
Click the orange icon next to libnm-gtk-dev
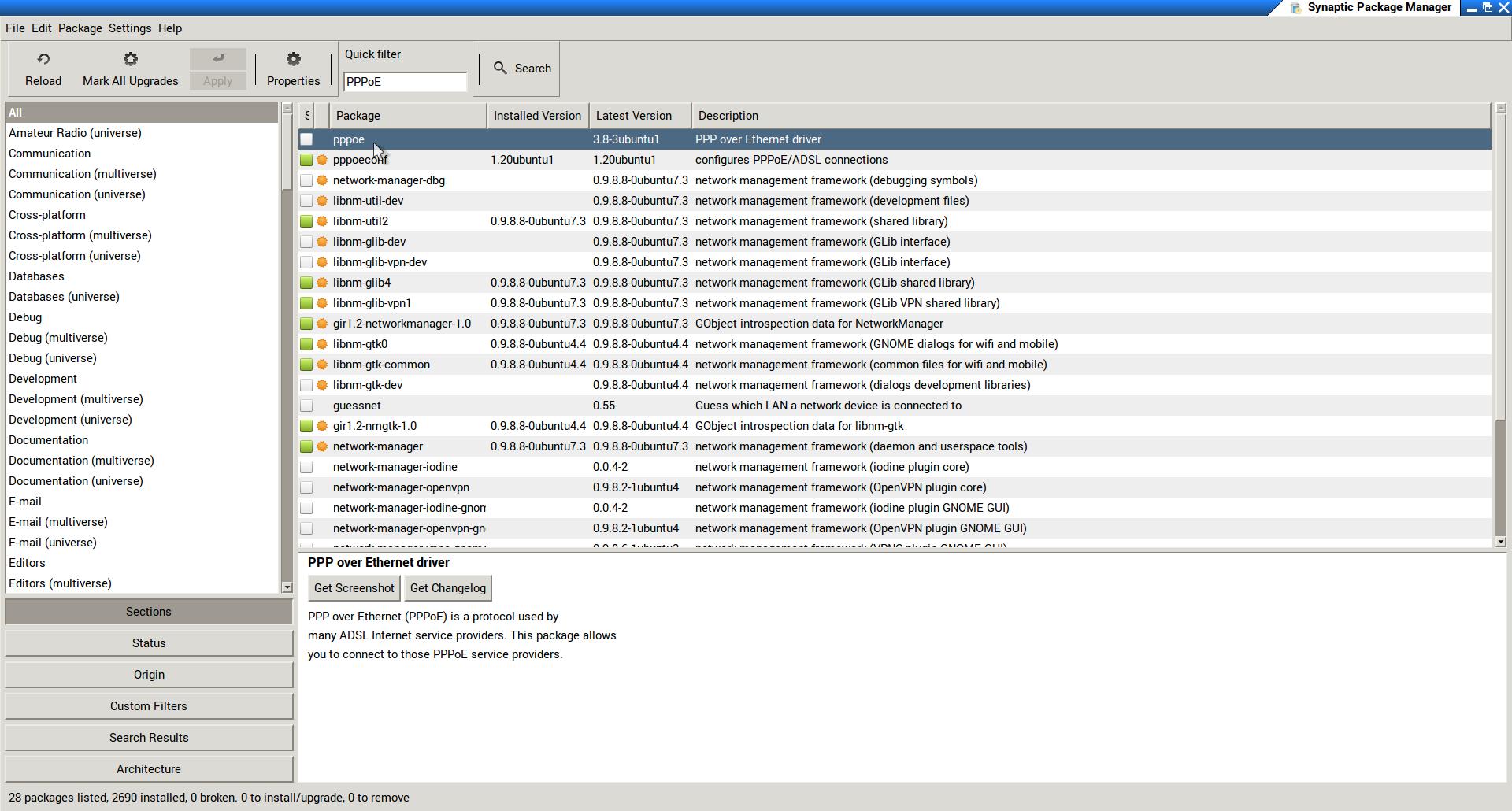(x=322, y=385)
